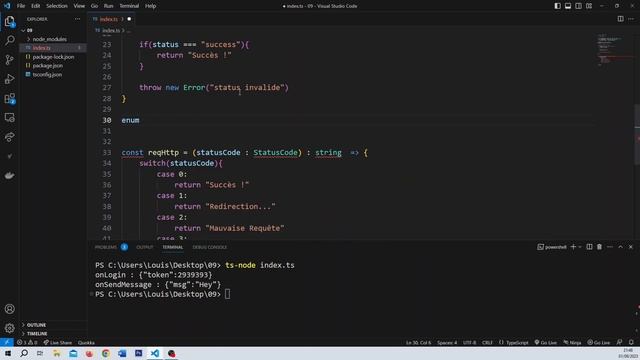Image resolution: width=640 pixels, height=360 pixels.
Task: Open the Live Share view icon
Action: [9, 137]
